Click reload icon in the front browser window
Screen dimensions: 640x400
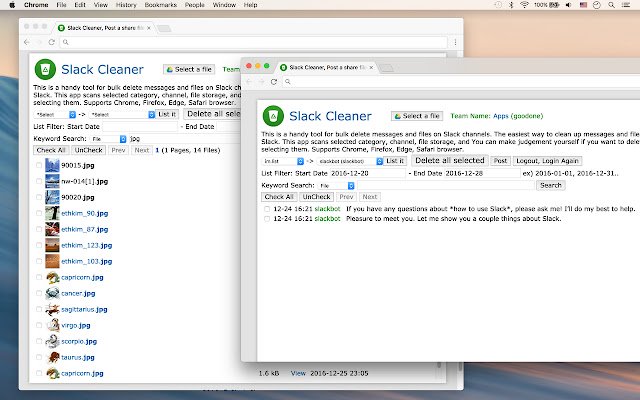click(x=274, y=82)
